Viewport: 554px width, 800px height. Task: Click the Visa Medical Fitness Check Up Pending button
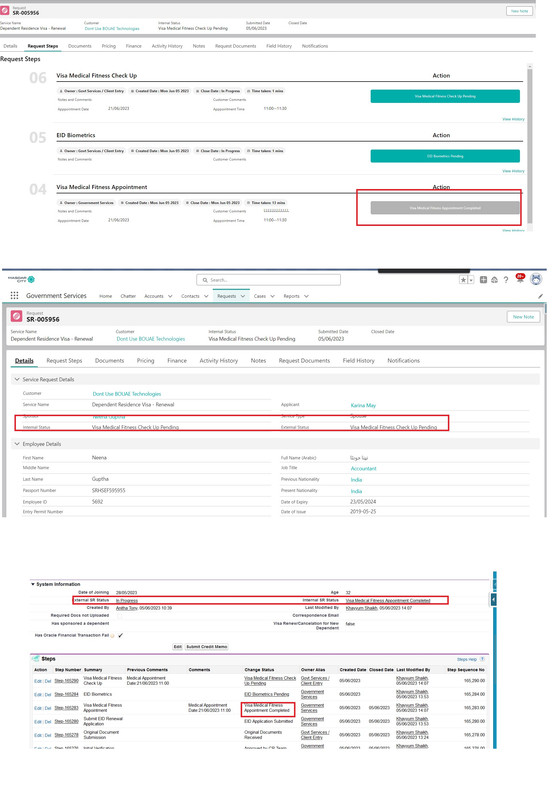point(445,96)
